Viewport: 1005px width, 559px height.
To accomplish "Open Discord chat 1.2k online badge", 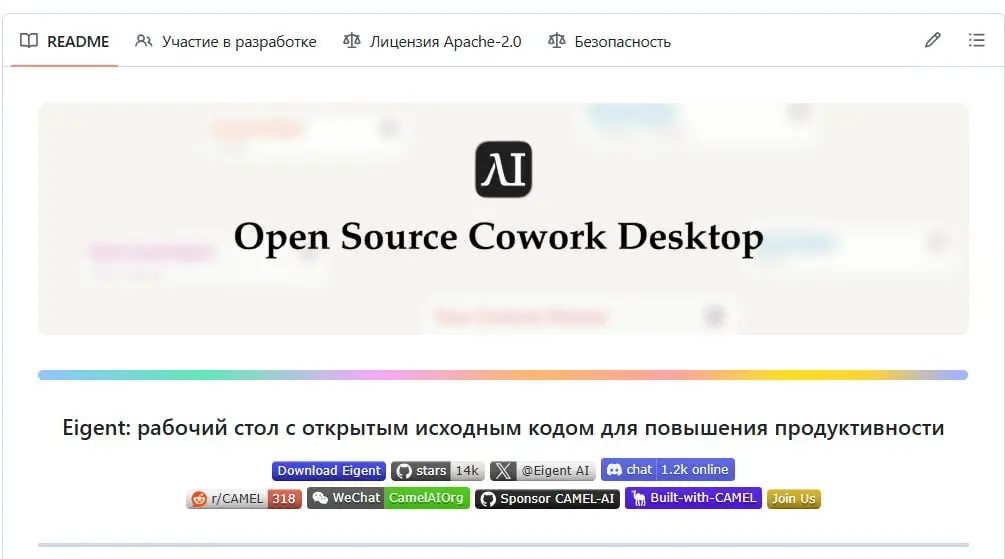I will pyautogui.click(x=667, y=469).
